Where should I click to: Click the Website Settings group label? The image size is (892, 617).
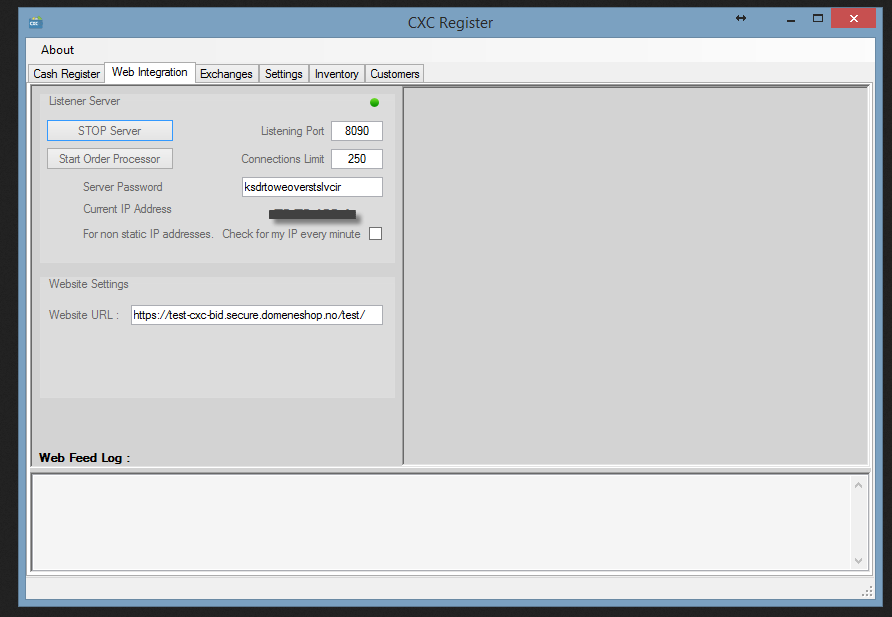(89, 284)
